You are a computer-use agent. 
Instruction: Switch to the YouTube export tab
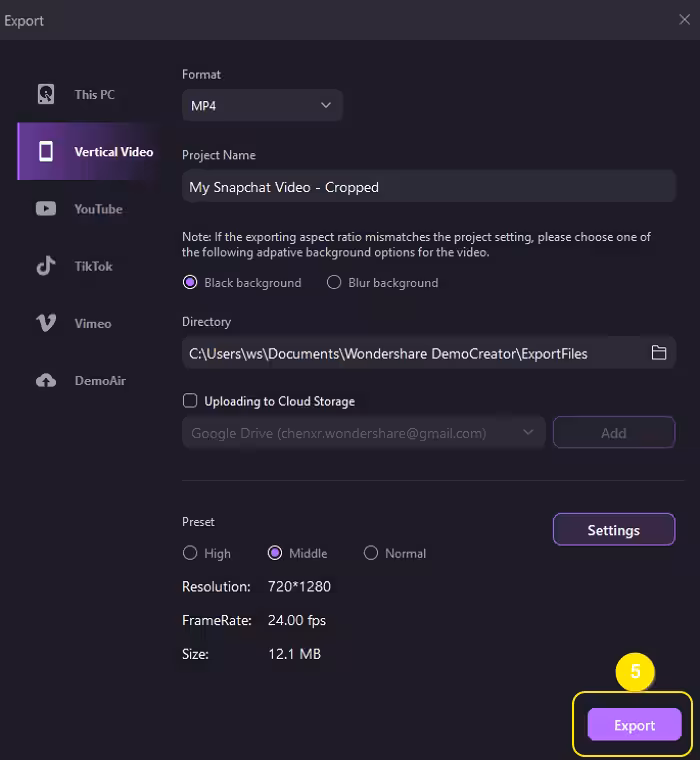[x=97, y=209]
